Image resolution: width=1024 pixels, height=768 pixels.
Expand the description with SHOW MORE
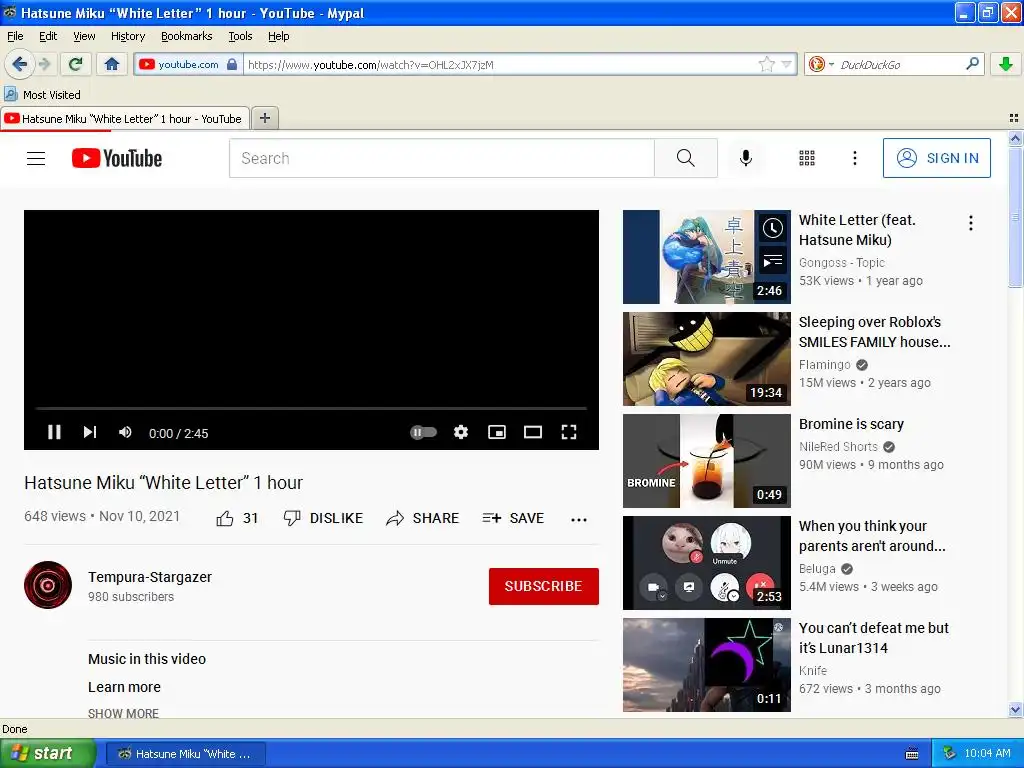[x=123, y=713]
